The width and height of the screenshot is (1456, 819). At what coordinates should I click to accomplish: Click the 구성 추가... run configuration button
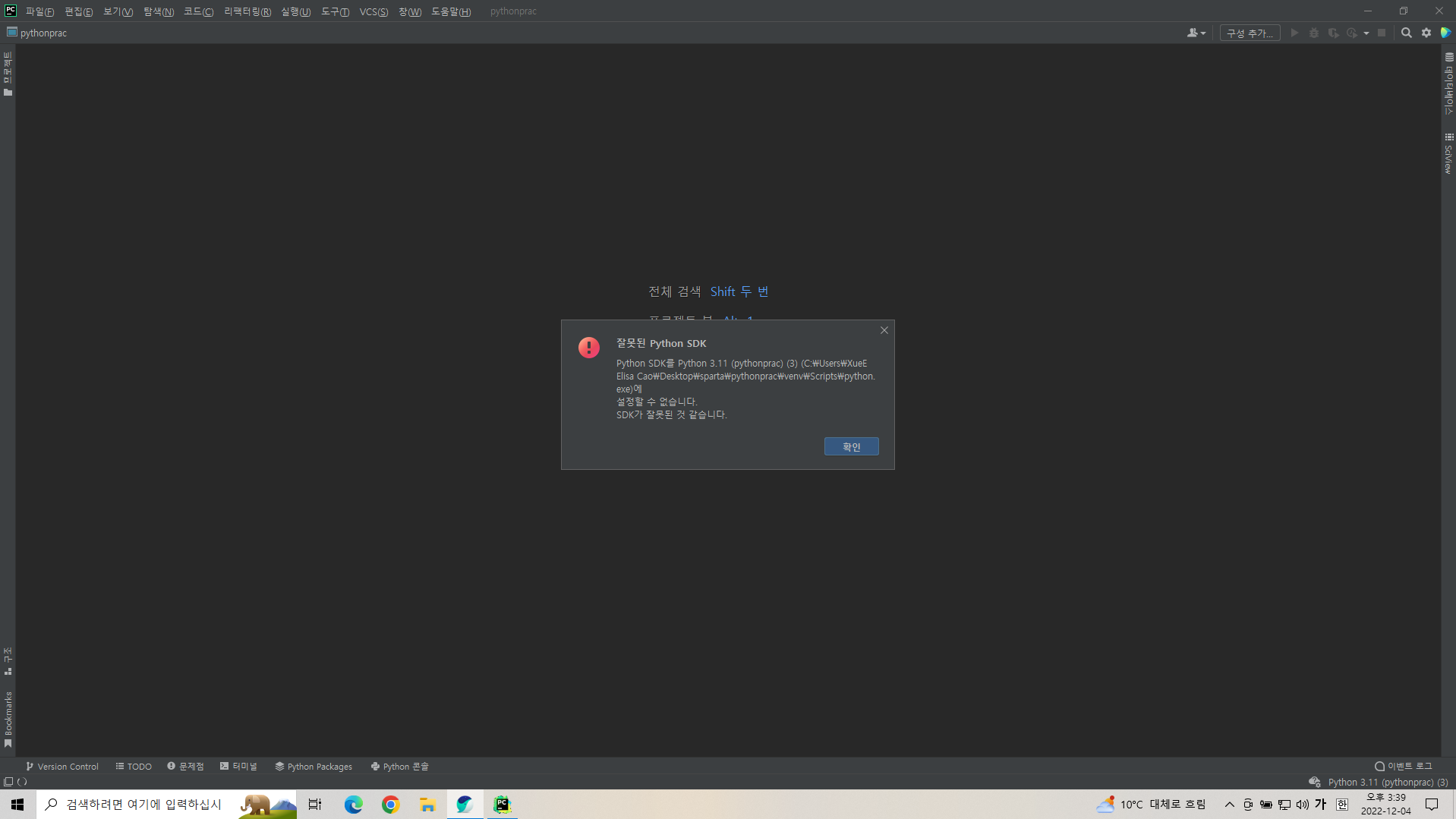point(1250,33)
